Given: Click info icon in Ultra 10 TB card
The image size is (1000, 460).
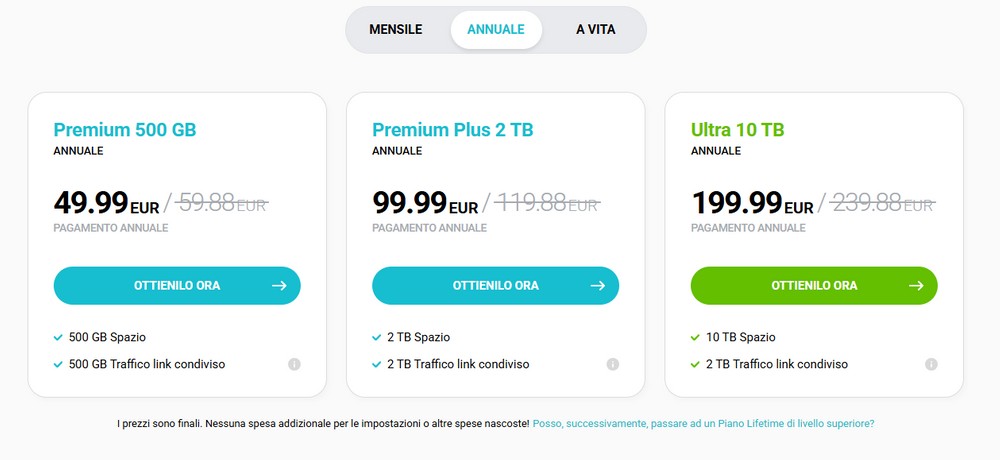Looking at the screenshot, I should 931,364.
